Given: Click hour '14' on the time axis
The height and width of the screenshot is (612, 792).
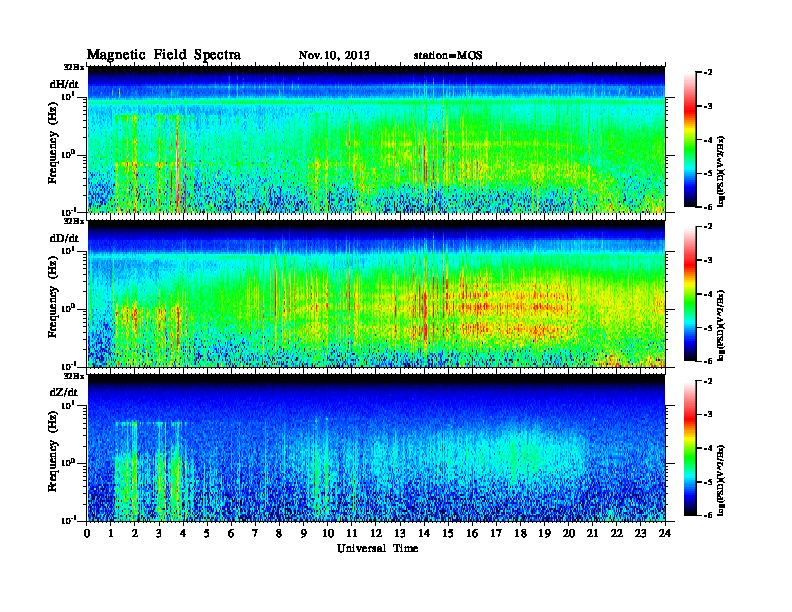Looking at the screenshot, I should 424,533.
